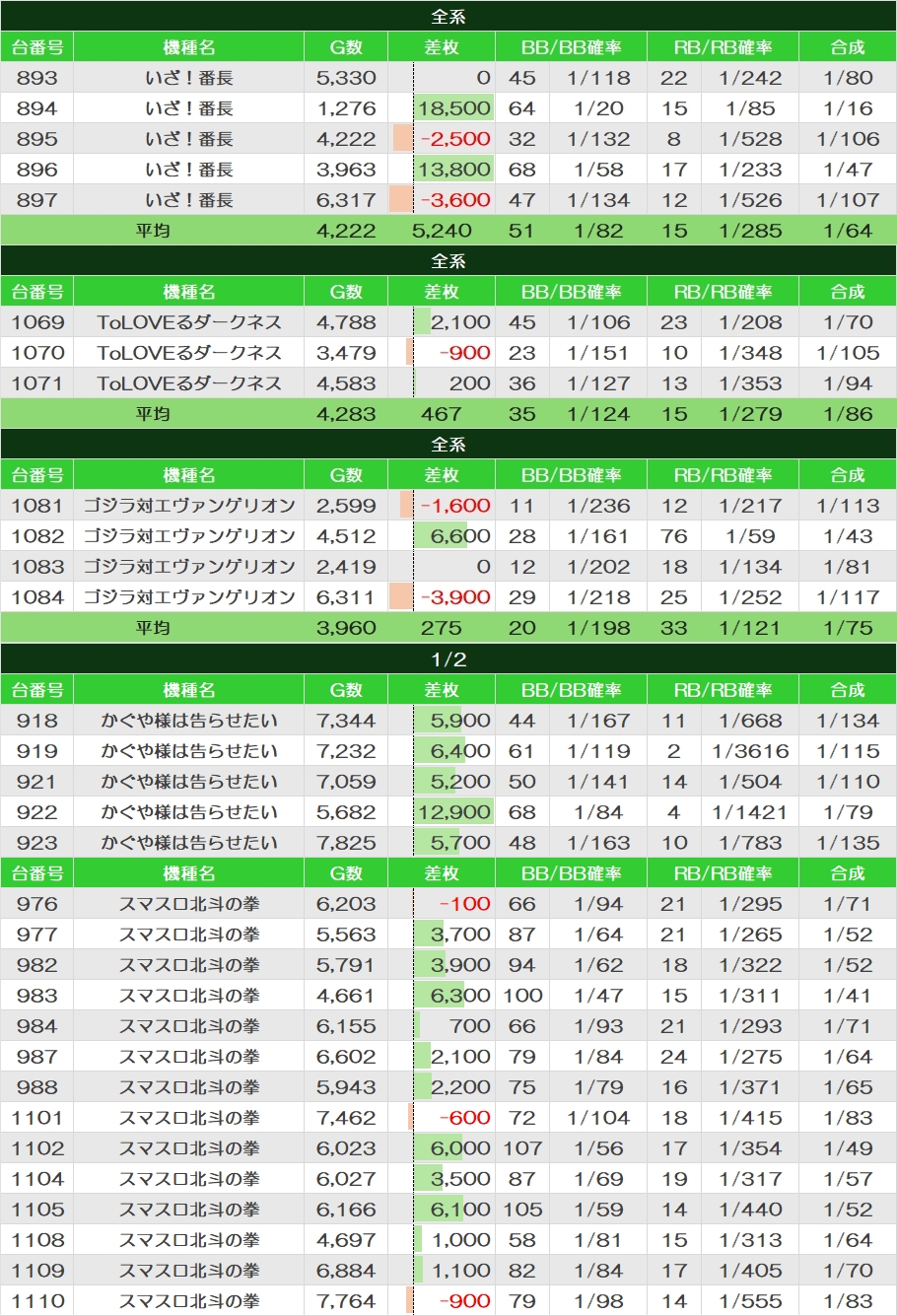
Task: Click game count 5,563 in row 977
Action: click(x=346, y=935)
